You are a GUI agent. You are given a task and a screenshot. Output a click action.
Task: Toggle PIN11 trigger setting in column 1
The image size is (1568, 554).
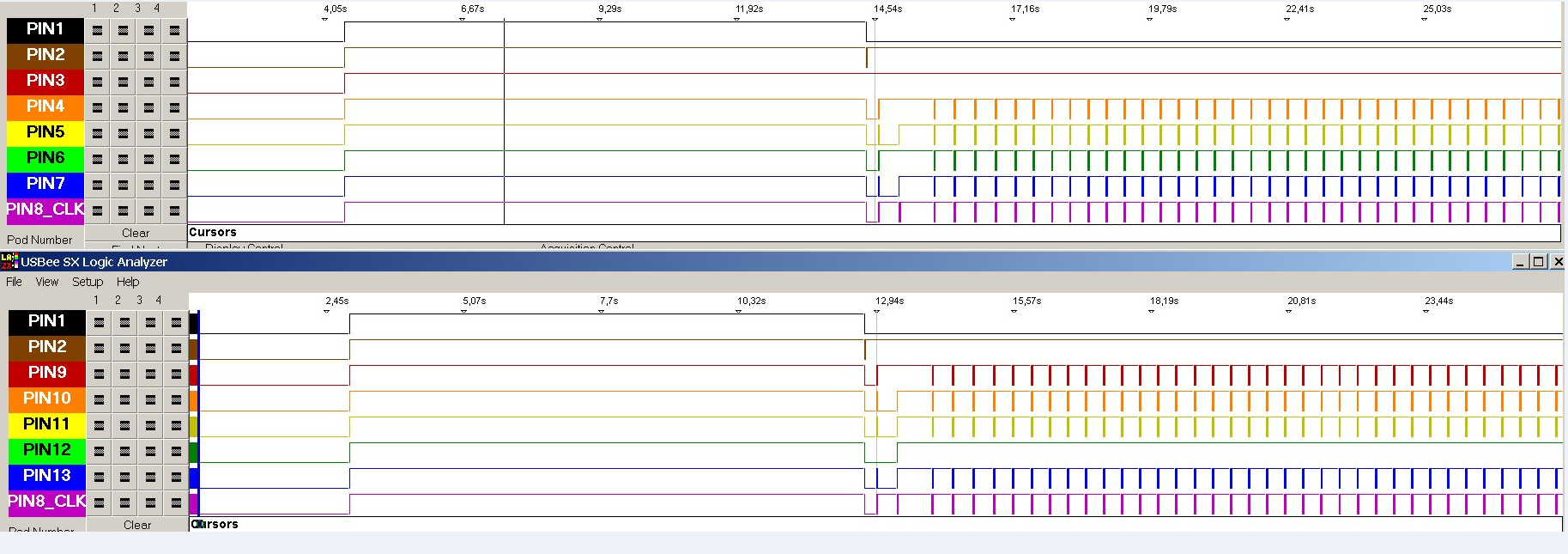point(99,425)
